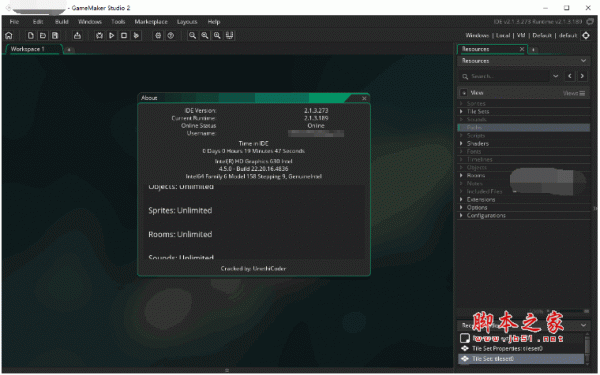Open the target settings crosshair icon
Viewport: 600px width, 375px height.
coord(586,36)
